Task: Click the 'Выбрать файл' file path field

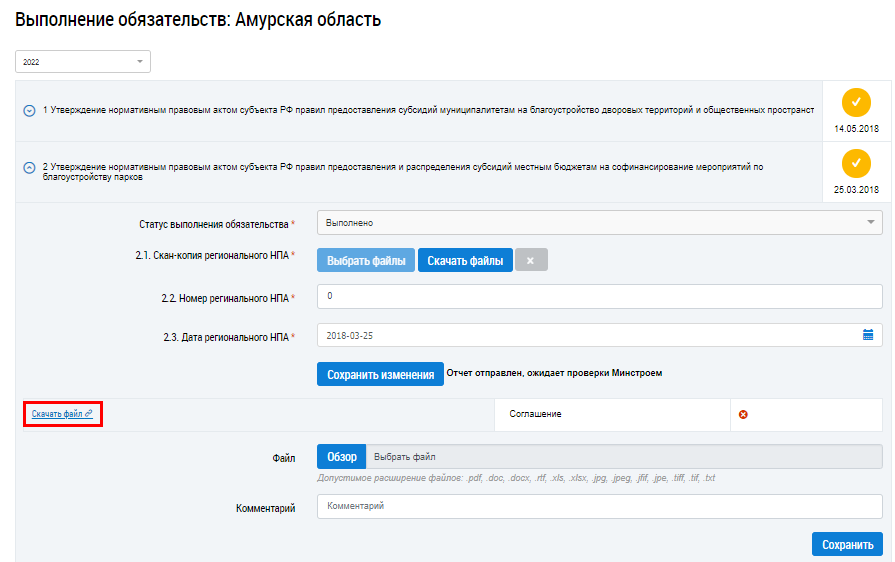Action: click(x=623, y=457)
